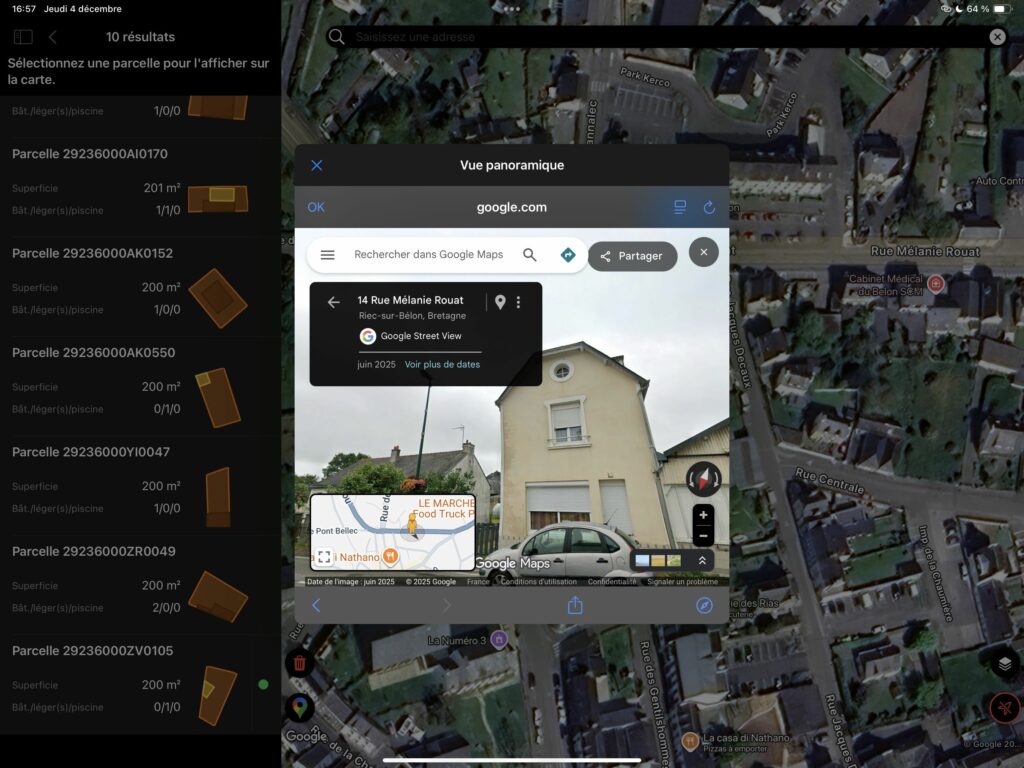Open the Google Maps hamburger menu
The height and width of the screenshot is (768, 1024).
pos(327,255)
